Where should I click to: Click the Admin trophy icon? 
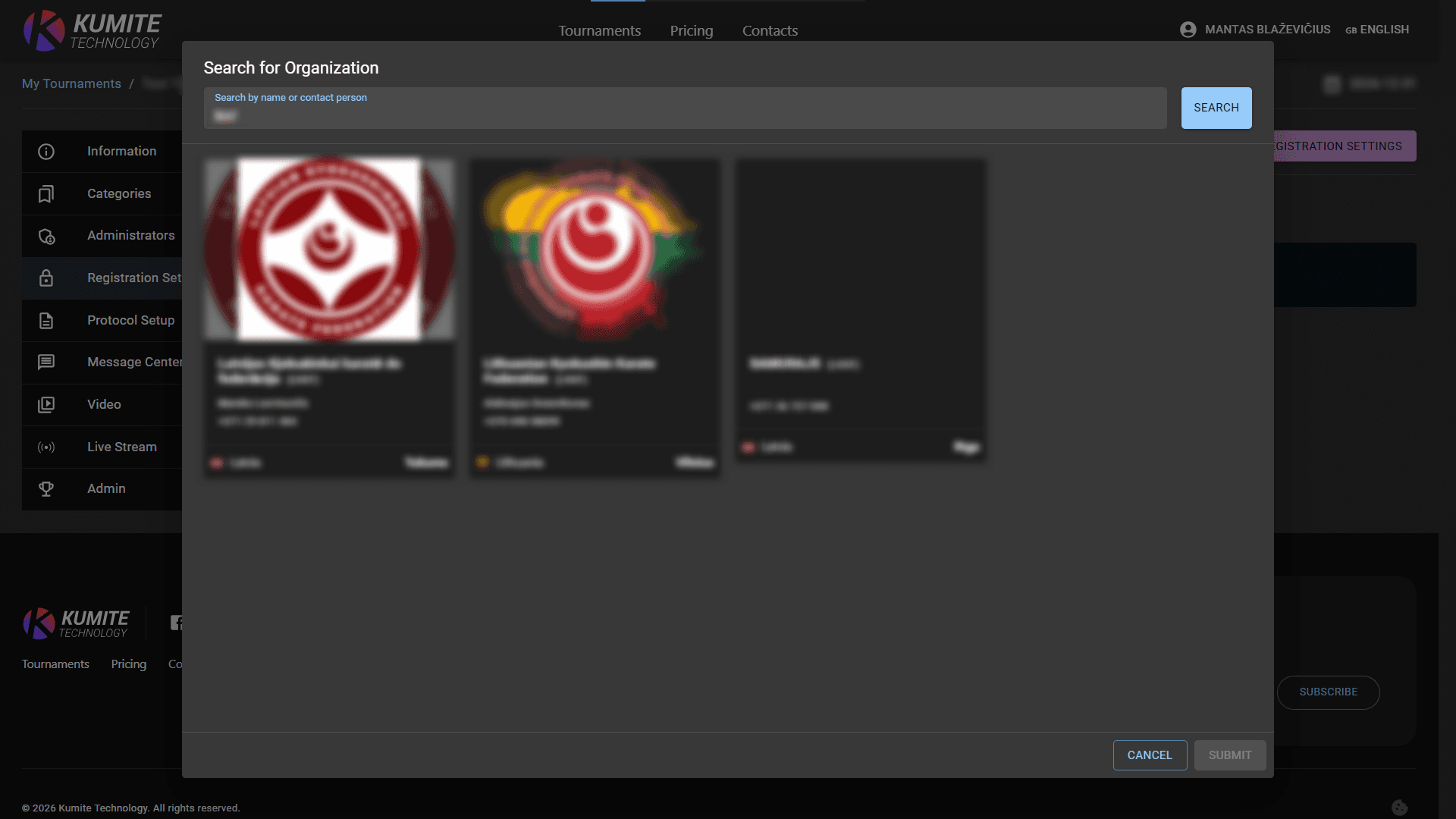(46, 488)
